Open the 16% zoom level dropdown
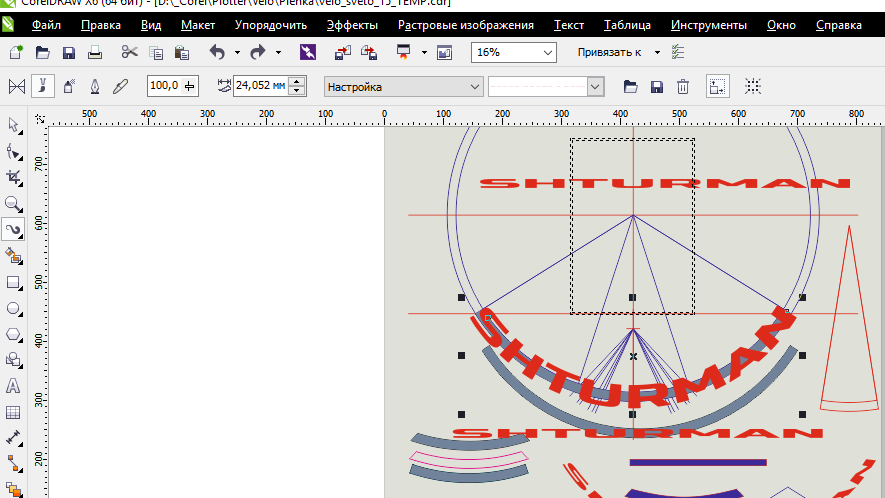The height and width of the screenshot is (498, 885). (547, 53)
